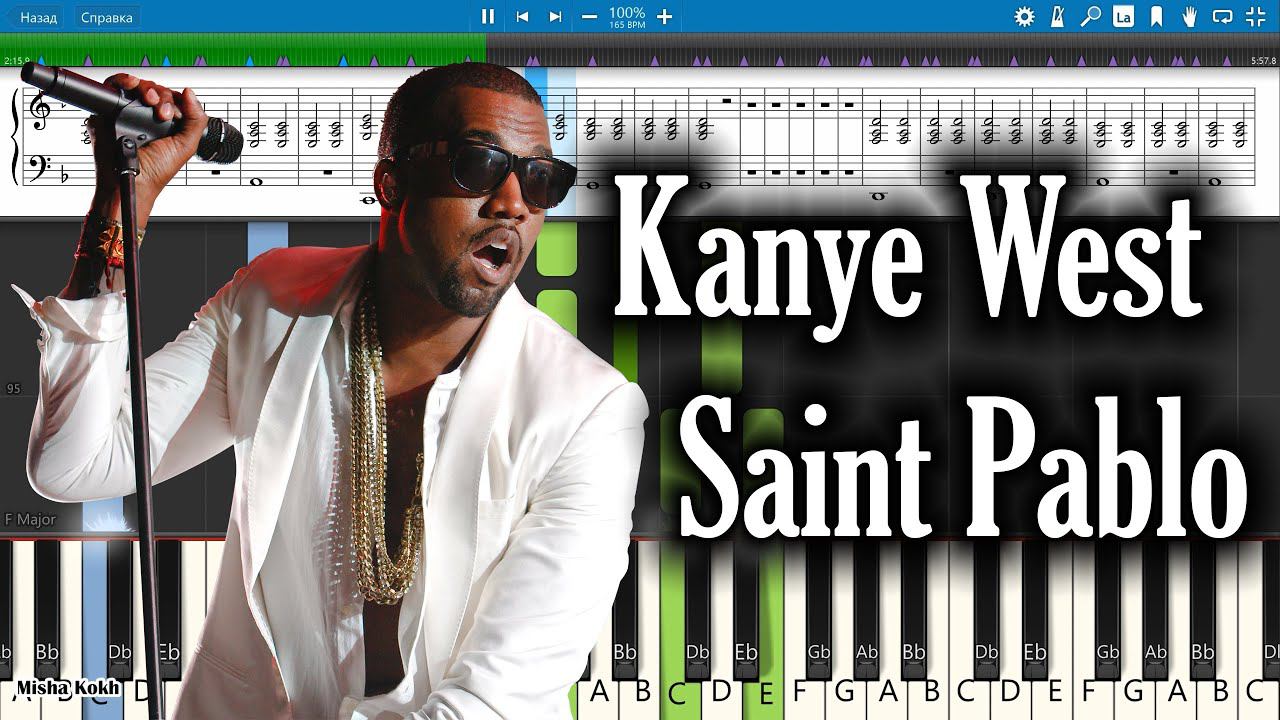Pause the song playback
The height and width of the screenshot is (720, 1280).
pos(488,16)
